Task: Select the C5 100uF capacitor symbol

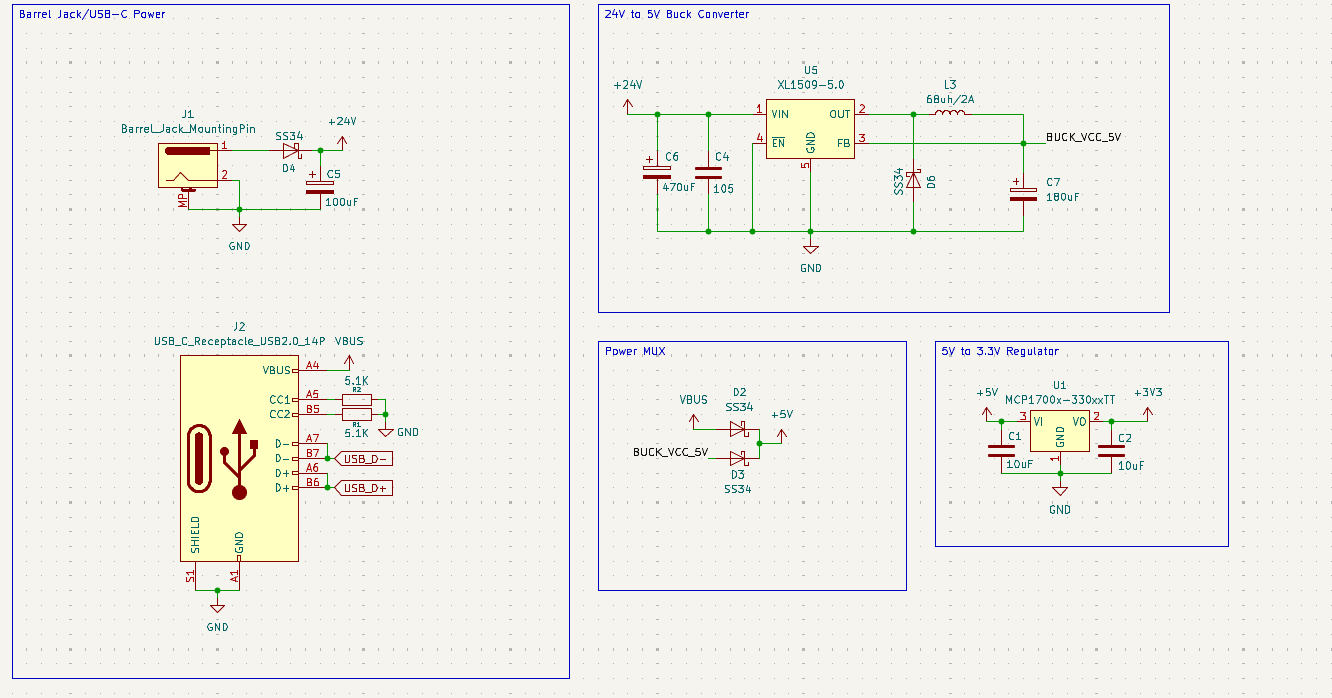Action: 320,186
